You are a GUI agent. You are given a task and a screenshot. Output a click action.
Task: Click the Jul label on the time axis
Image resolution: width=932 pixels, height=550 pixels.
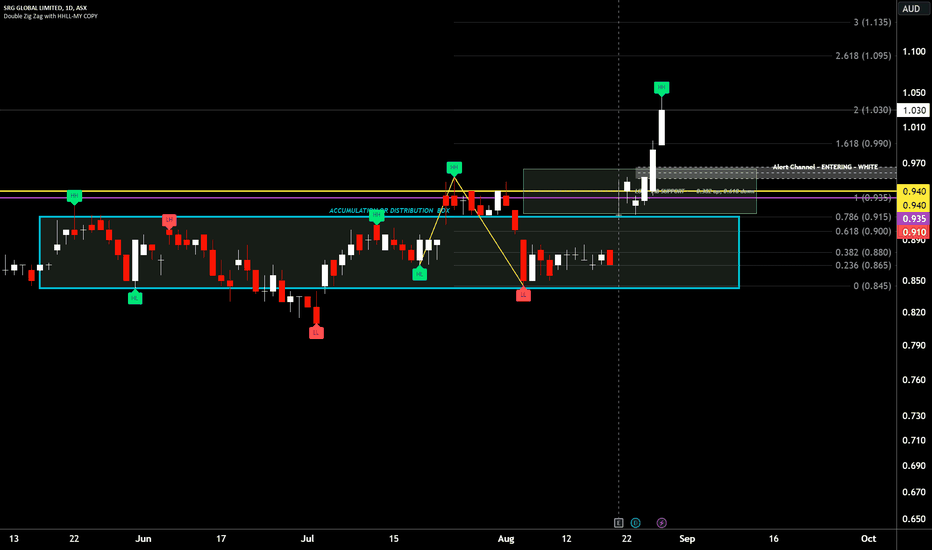click(307, 539)
